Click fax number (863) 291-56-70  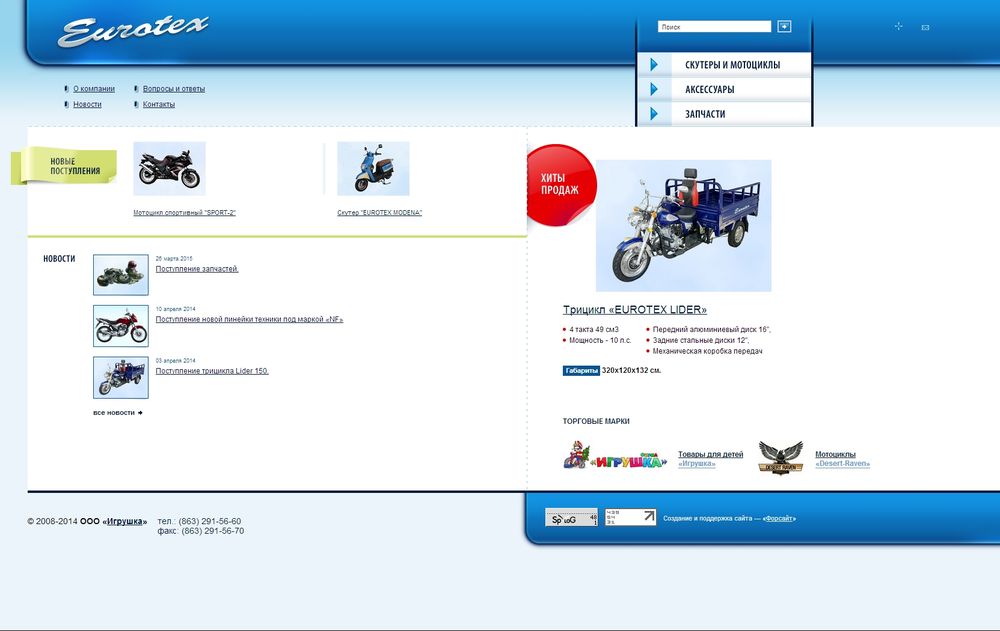(212, 531)
